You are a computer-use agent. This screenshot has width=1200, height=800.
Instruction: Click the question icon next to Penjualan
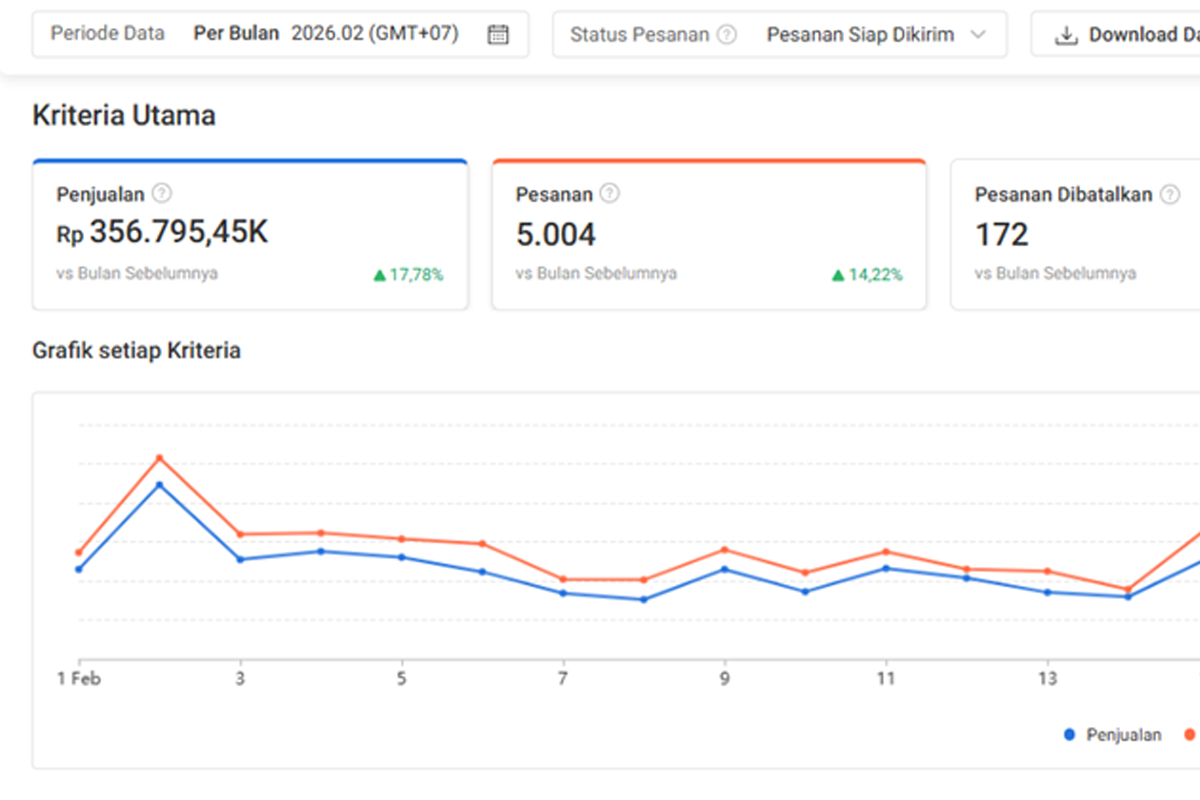[161, 194]
